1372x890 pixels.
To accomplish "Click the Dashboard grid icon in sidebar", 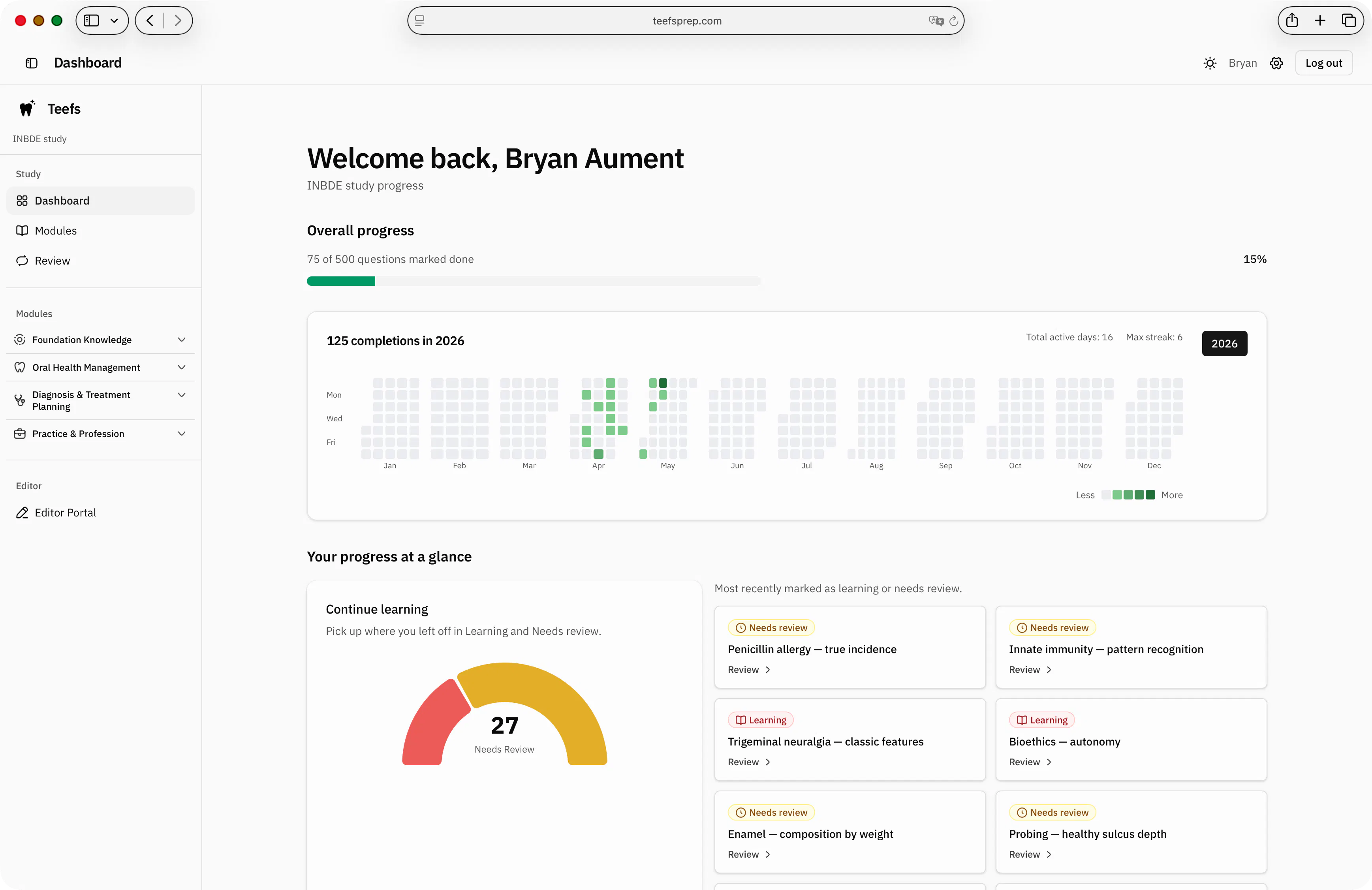I will (x=22, y=201).
